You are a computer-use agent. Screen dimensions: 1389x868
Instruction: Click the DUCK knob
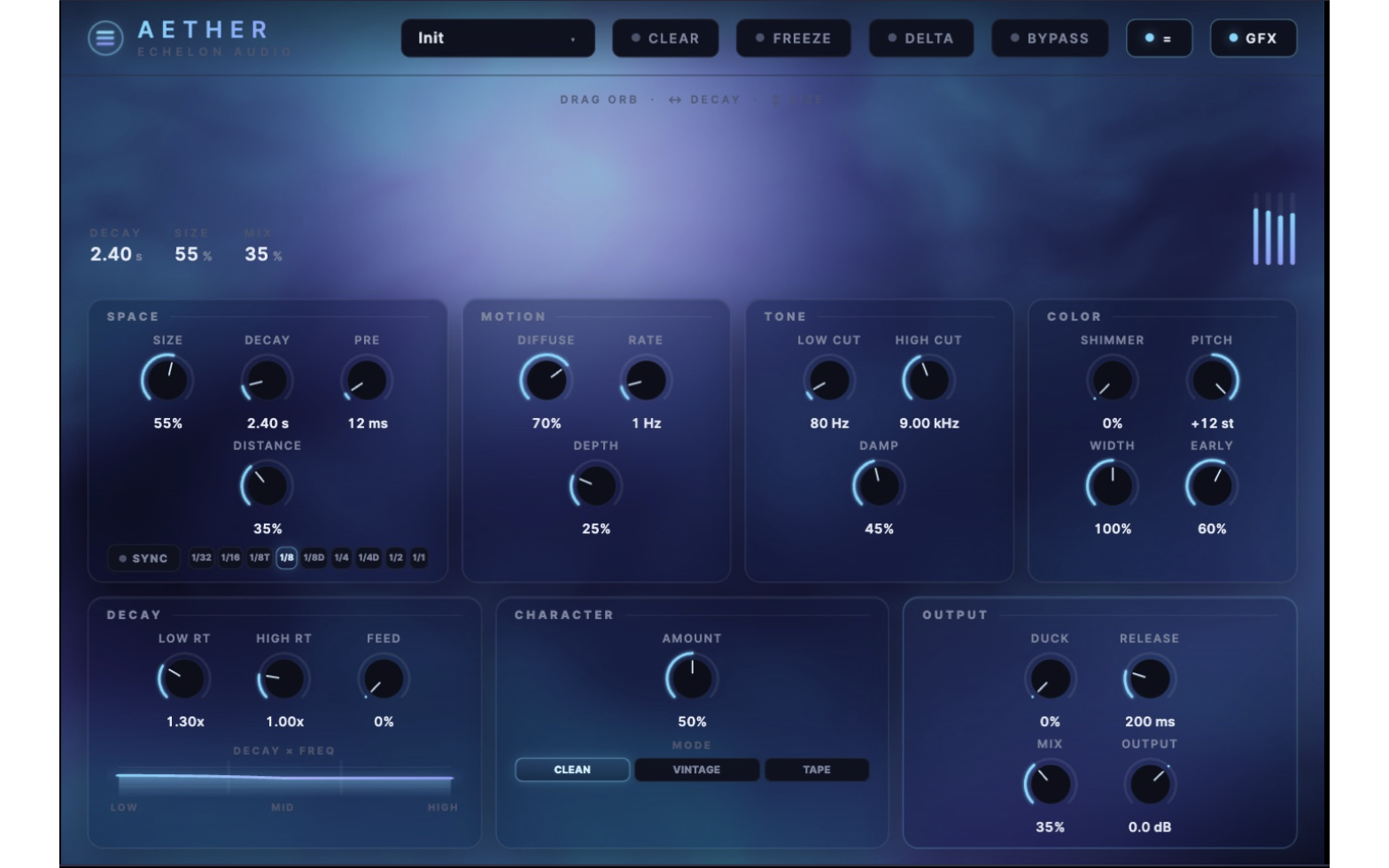pos(1050,678)
